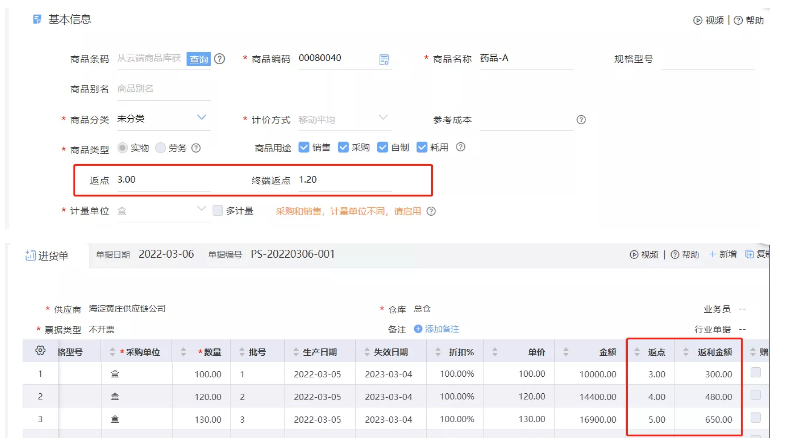789x446 pixels.
Task: Click the 参考成本 input field
Action: [526, 120]
